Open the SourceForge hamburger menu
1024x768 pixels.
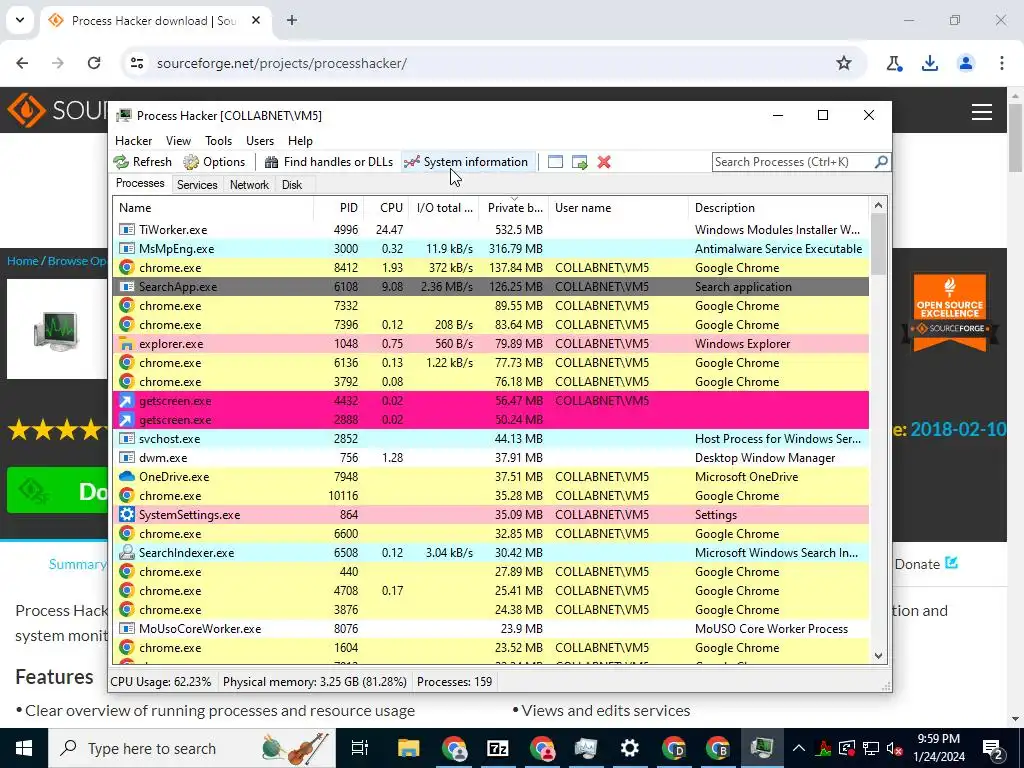tap(982, 112)
